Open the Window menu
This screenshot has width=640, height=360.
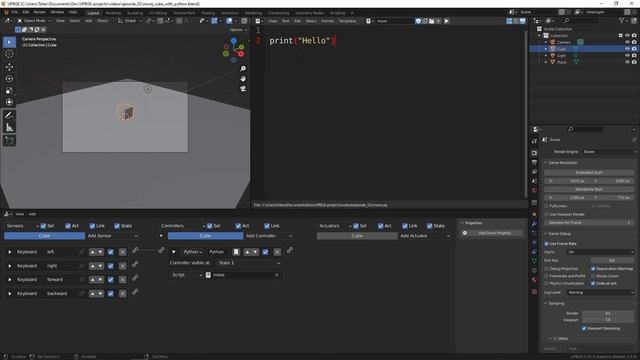[57, 13]
